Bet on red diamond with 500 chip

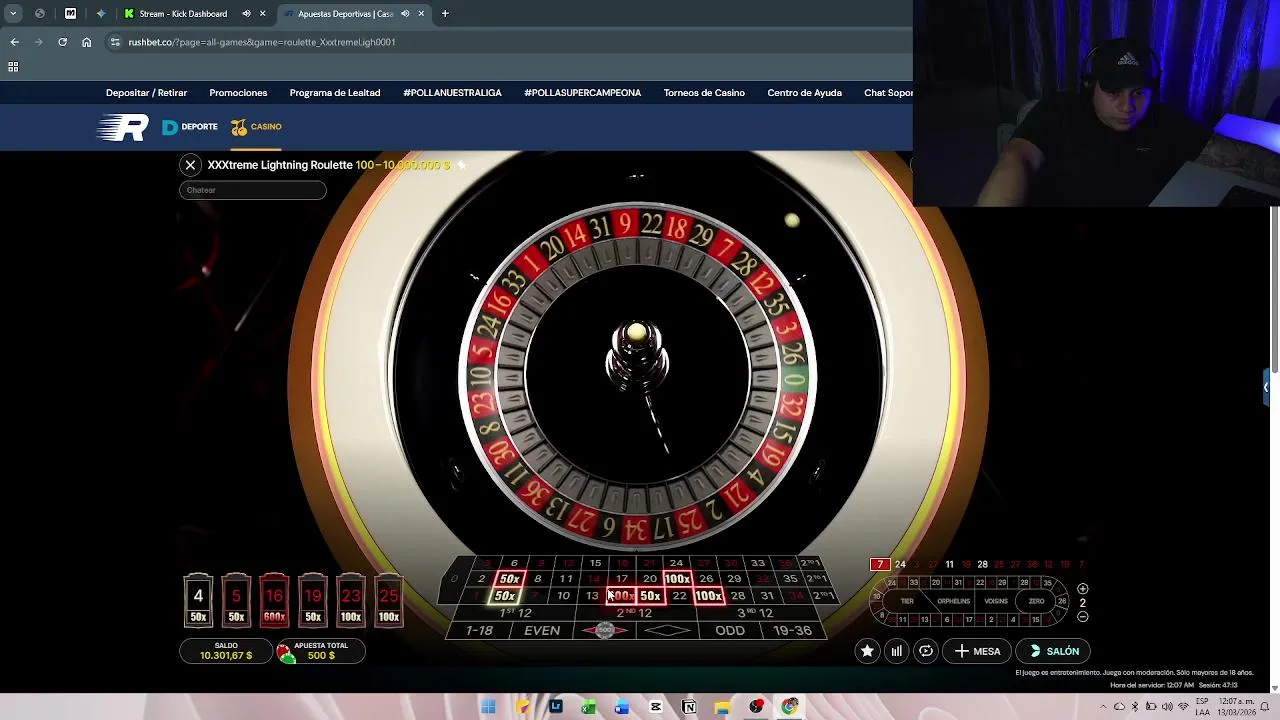[x=605, y=630]
